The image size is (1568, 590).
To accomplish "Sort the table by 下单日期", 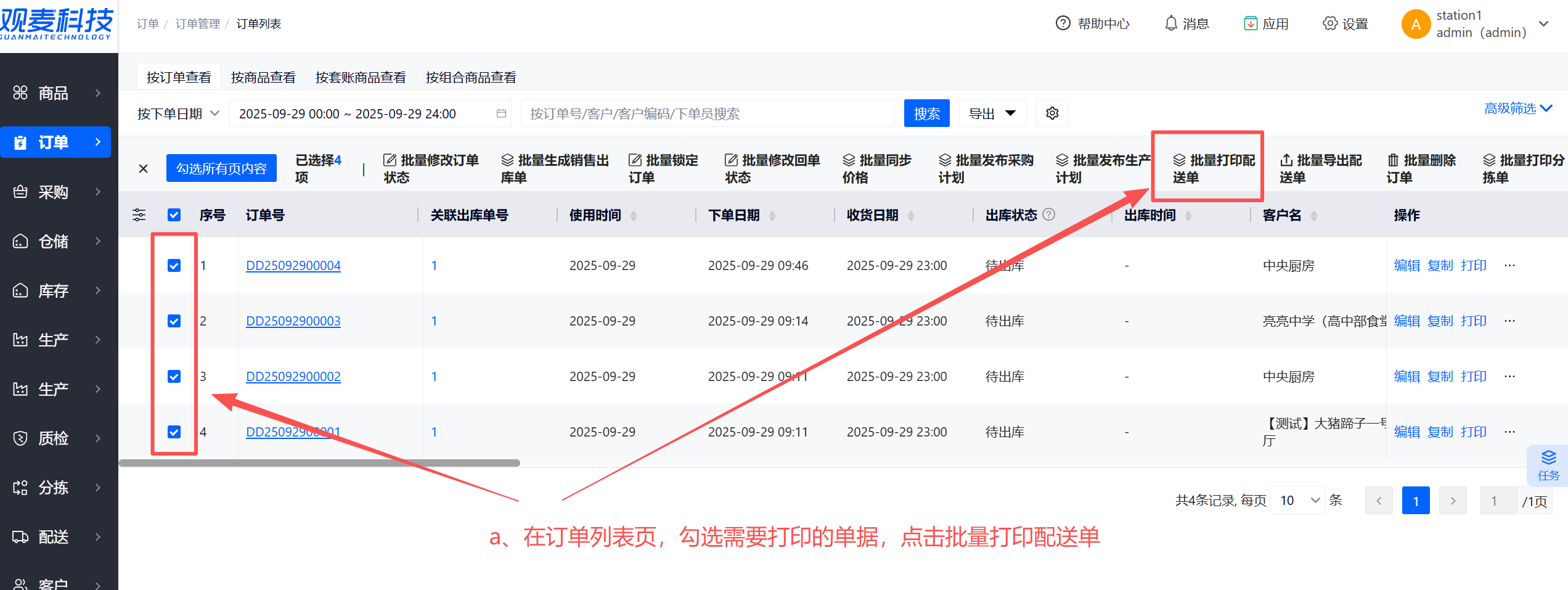I will [772, 215].
